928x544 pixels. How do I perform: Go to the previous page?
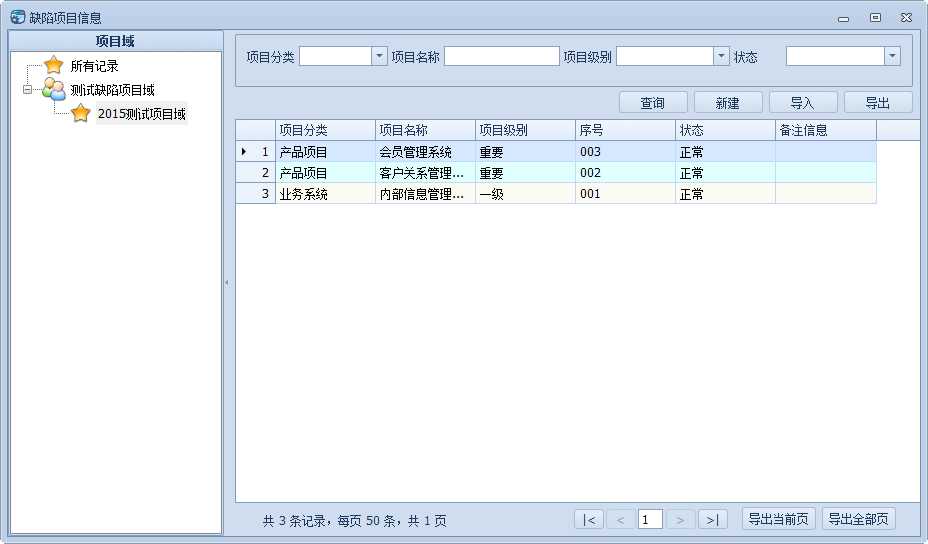[620, 520]
